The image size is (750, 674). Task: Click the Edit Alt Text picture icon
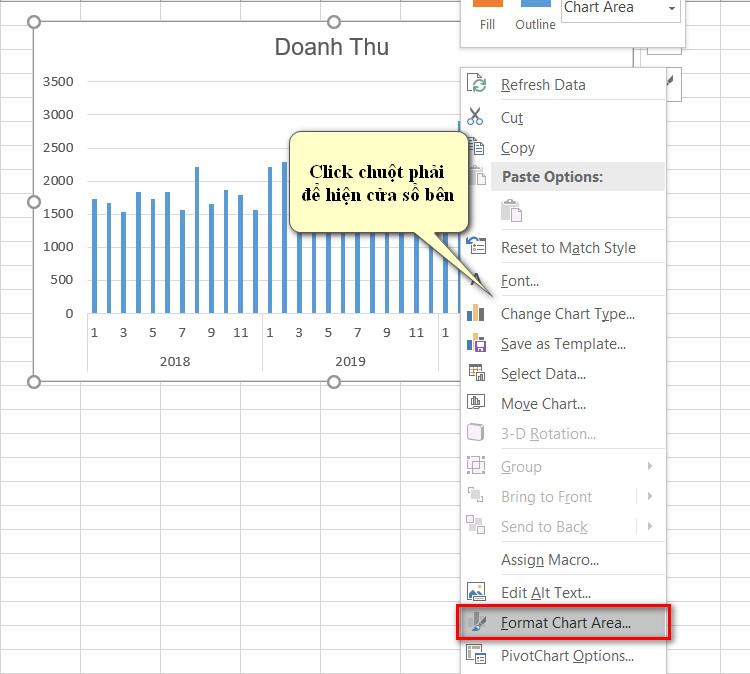point(476,592)
